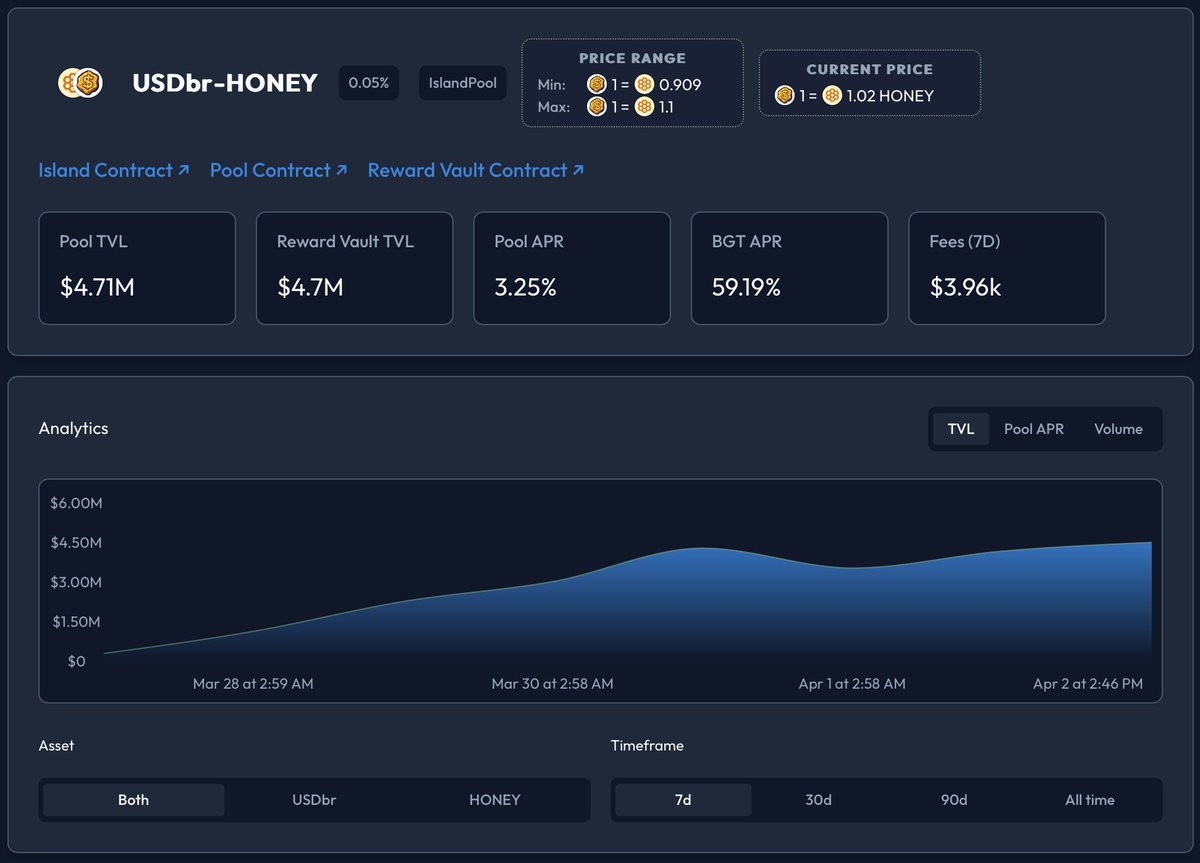Set the timeframe to 30d
The image size is (1200, 863).
coord(819,800)
